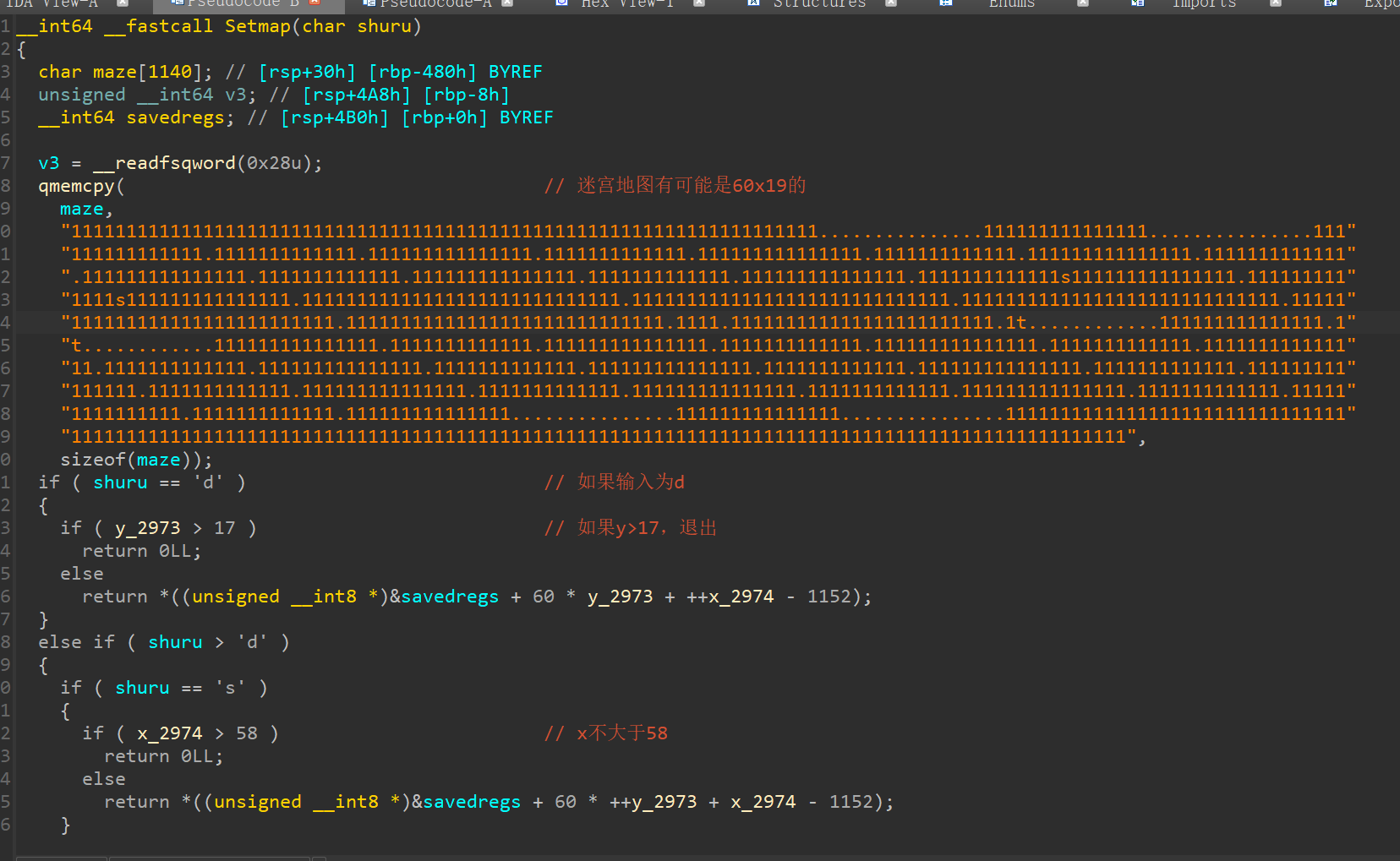The width and height of the screenshot is (1400, 861).
Task: Click the Enums tab icon
Action: [x=946, y=3]
